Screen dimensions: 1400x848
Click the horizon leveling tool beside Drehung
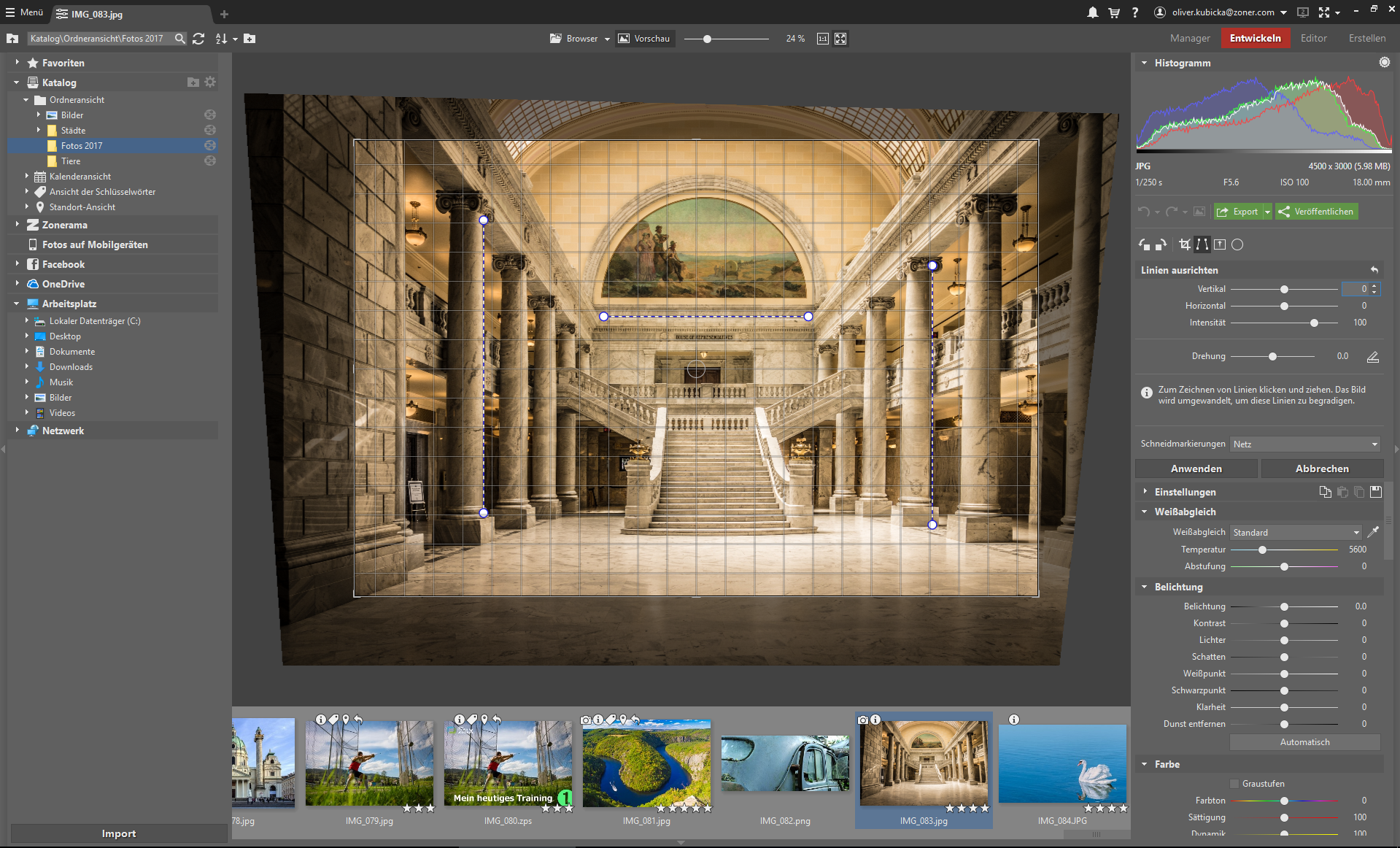coord(1372,356)
